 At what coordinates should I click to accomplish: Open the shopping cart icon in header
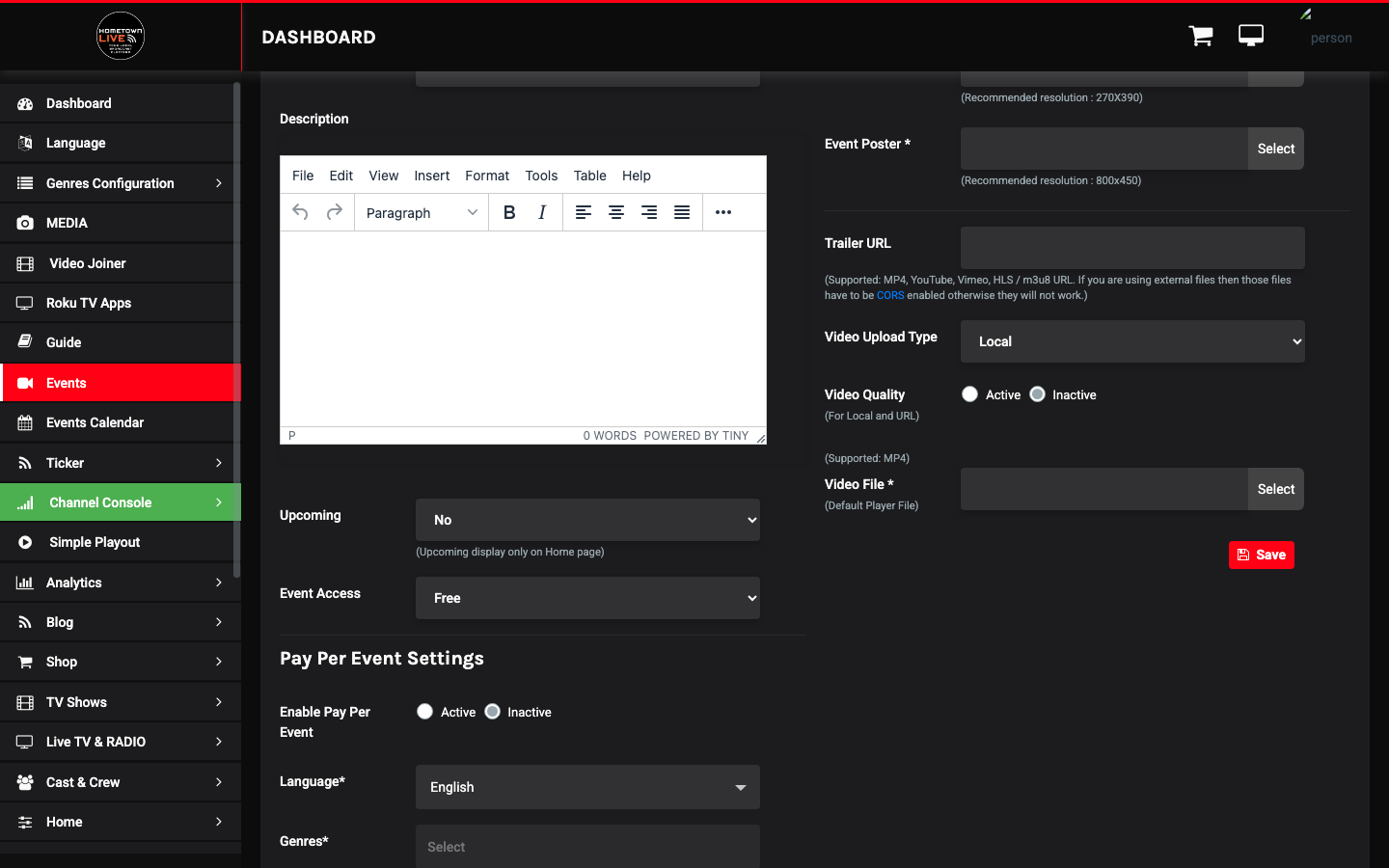[x=1201, y=37]
